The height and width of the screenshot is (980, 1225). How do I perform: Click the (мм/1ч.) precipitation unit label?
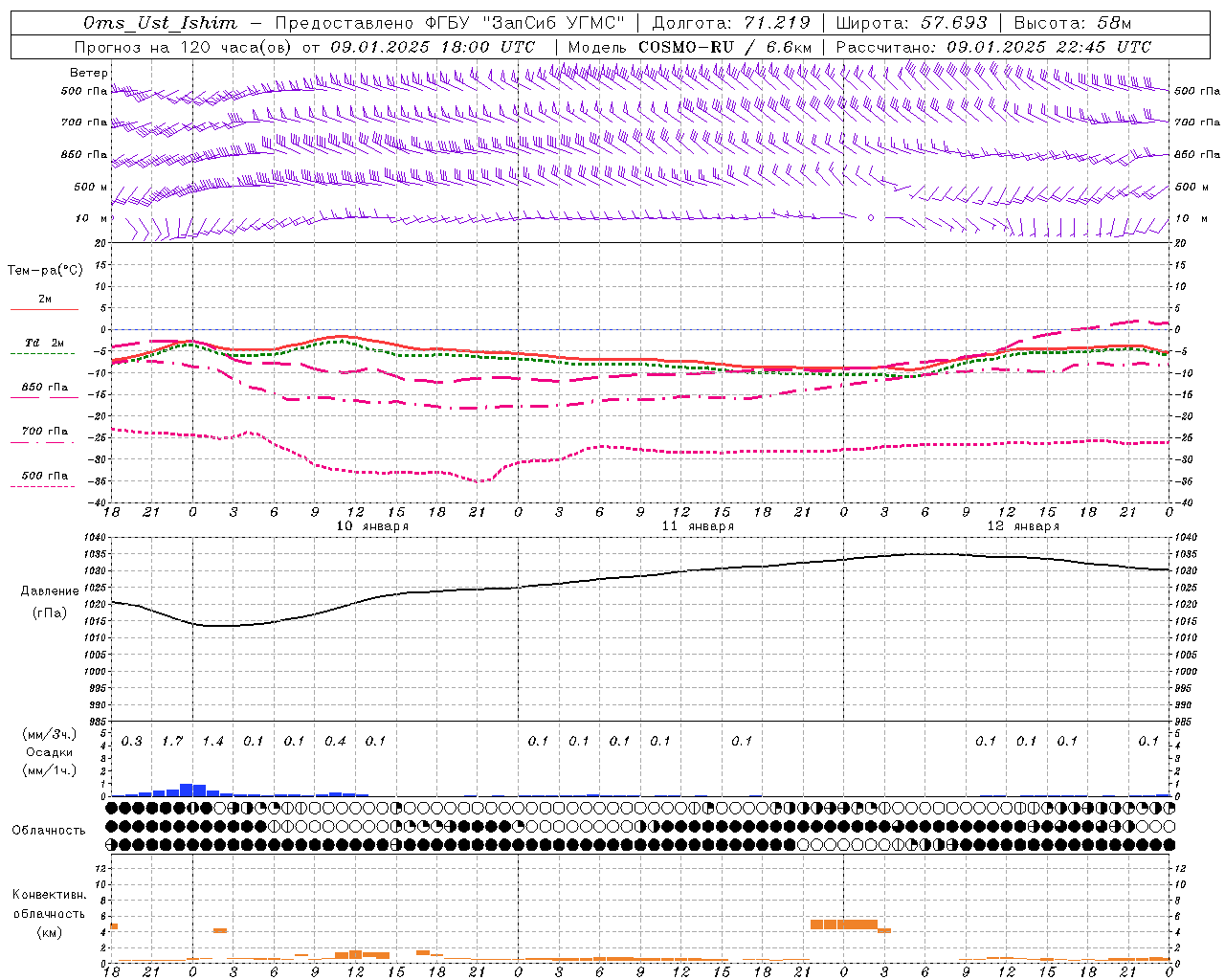(x=48, y=770)
